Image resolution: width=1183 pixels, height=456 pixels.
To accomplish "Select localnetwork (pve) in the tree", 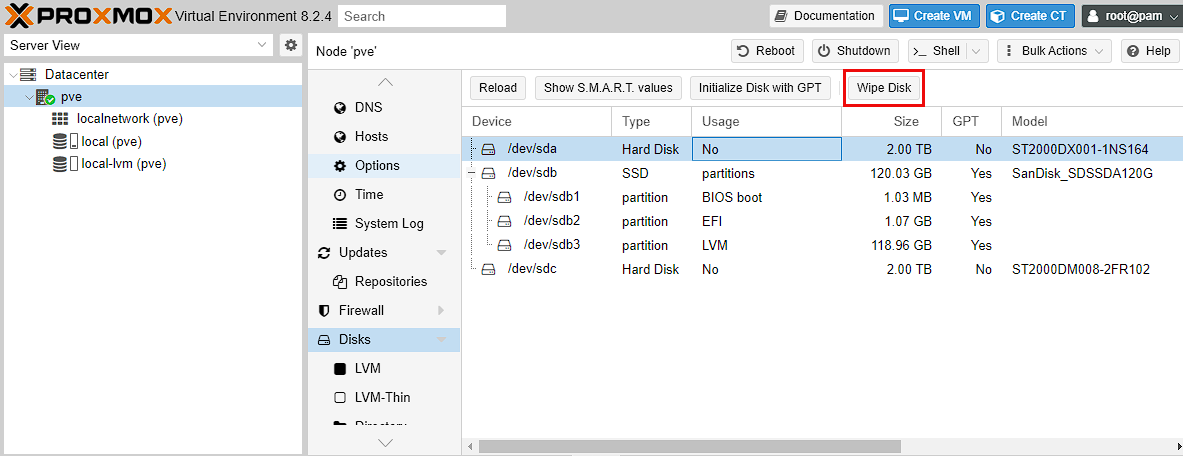I will pos(129,118).
